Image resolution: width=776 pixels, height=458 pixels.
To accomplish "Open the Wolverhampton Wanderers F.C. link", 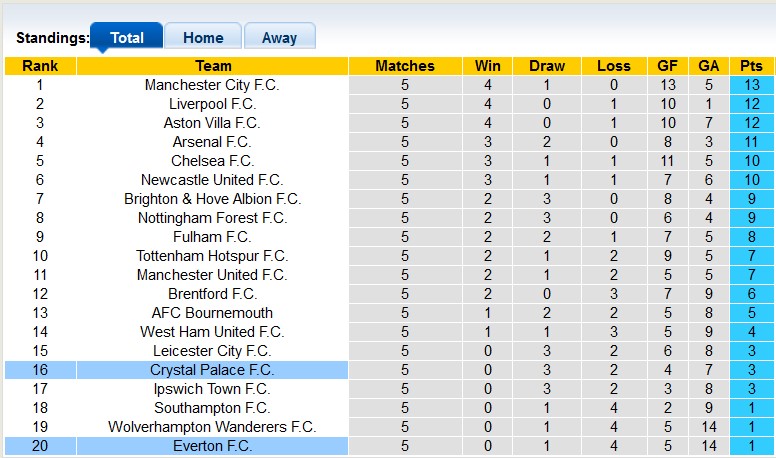I will [x=212, y=427].
